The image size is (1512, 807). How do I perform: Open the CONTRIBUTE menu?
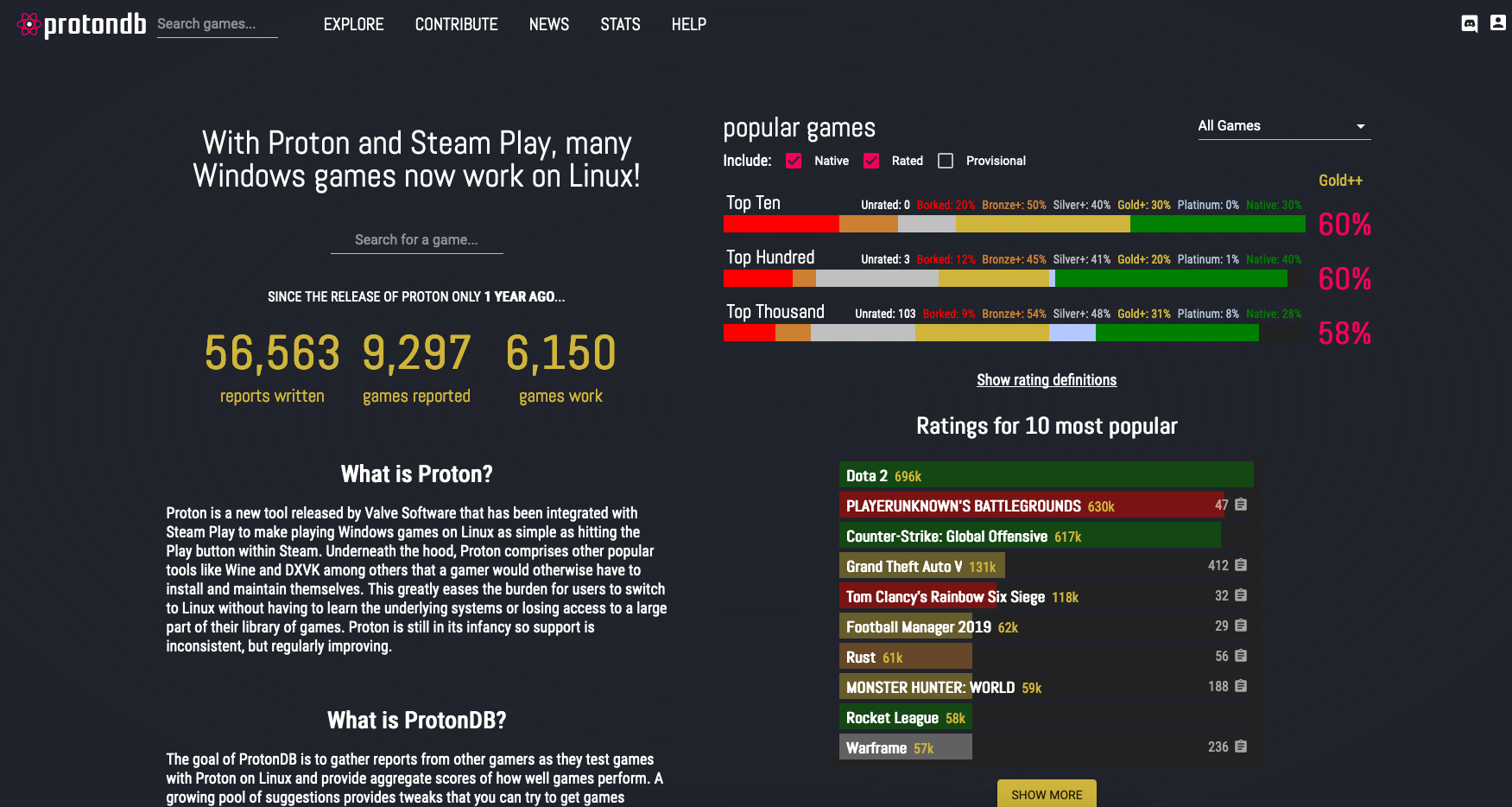456,24
